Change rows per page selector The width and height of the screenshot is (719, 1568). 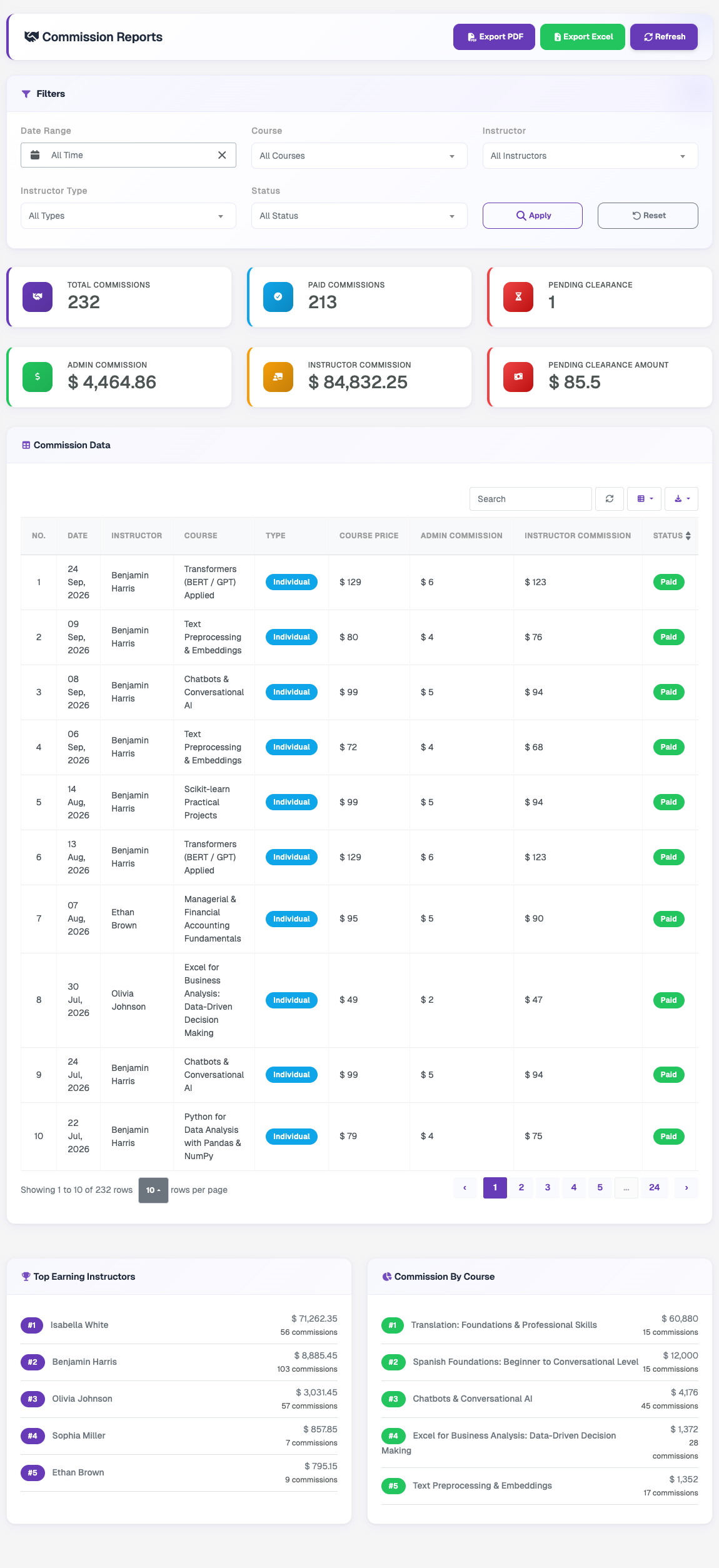coord(153,1190)
